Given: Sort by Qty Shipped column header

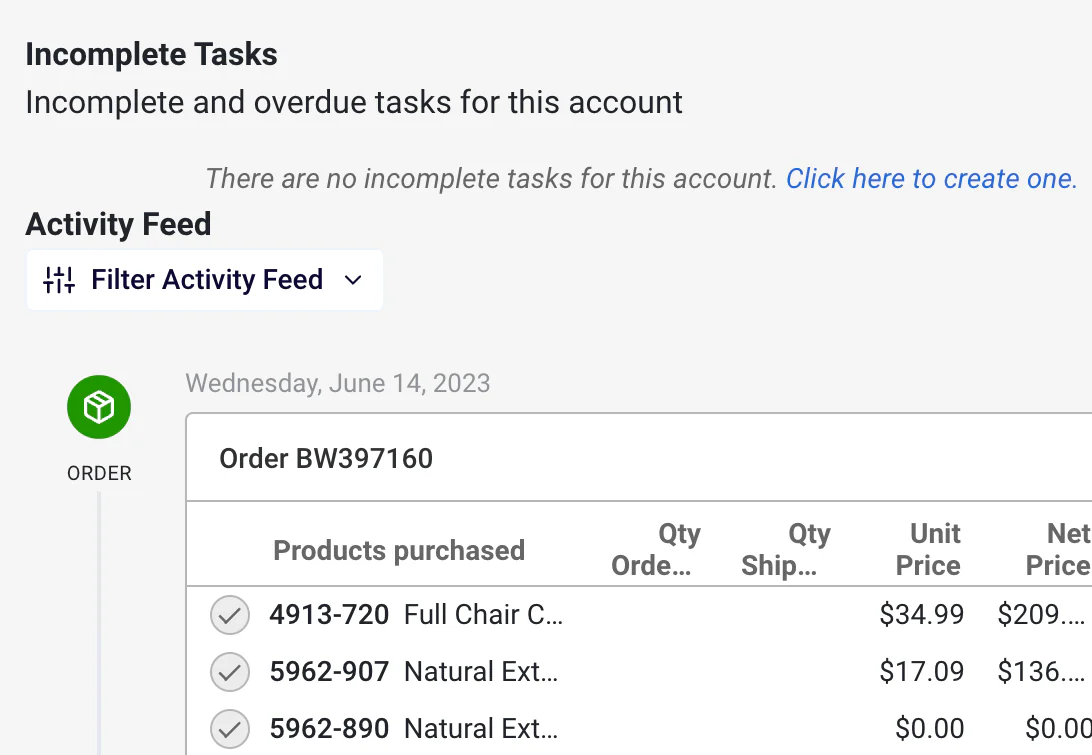Looking at the screenshot, I should pyautogui.click(x=786, y=550).
